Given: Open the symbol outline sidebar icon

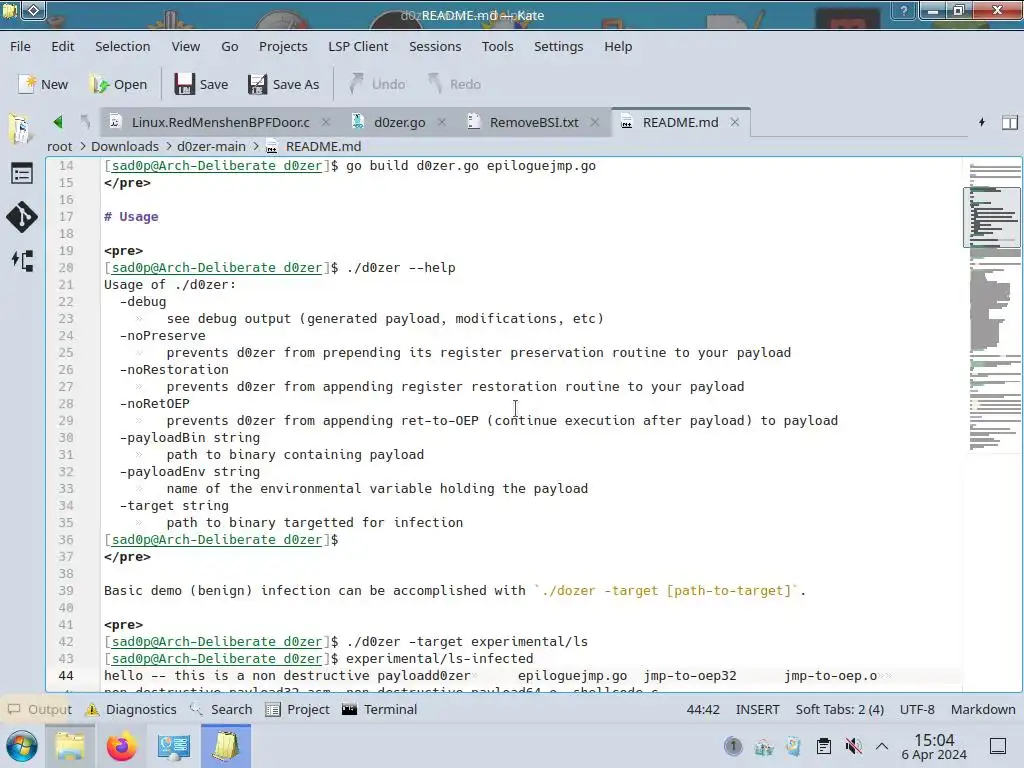Looking at the screenshot, I should 22,261.
